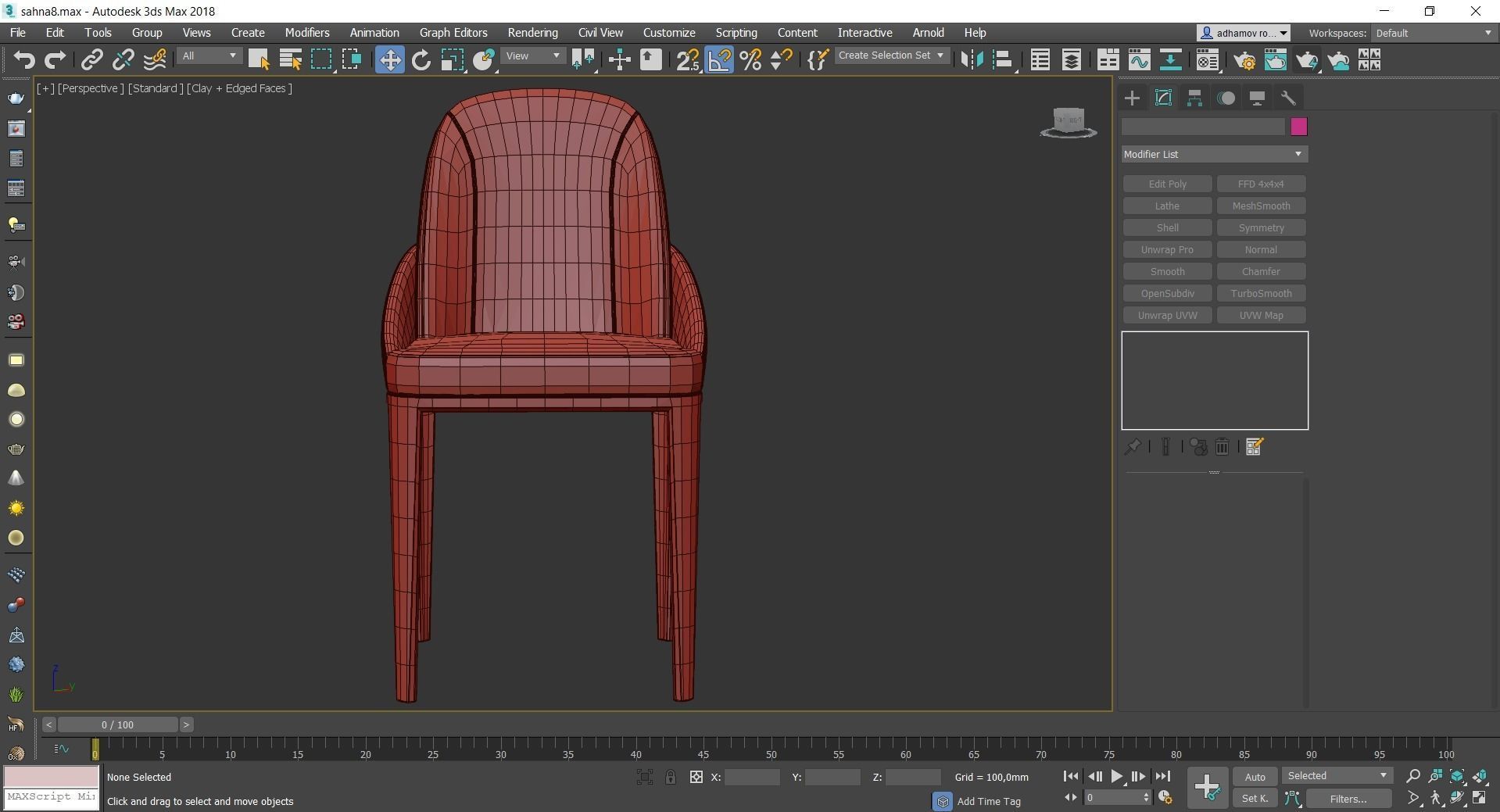1500x812 pixels.
Task: Open the user account sign-in dropdown
Action: (1243, 33)
